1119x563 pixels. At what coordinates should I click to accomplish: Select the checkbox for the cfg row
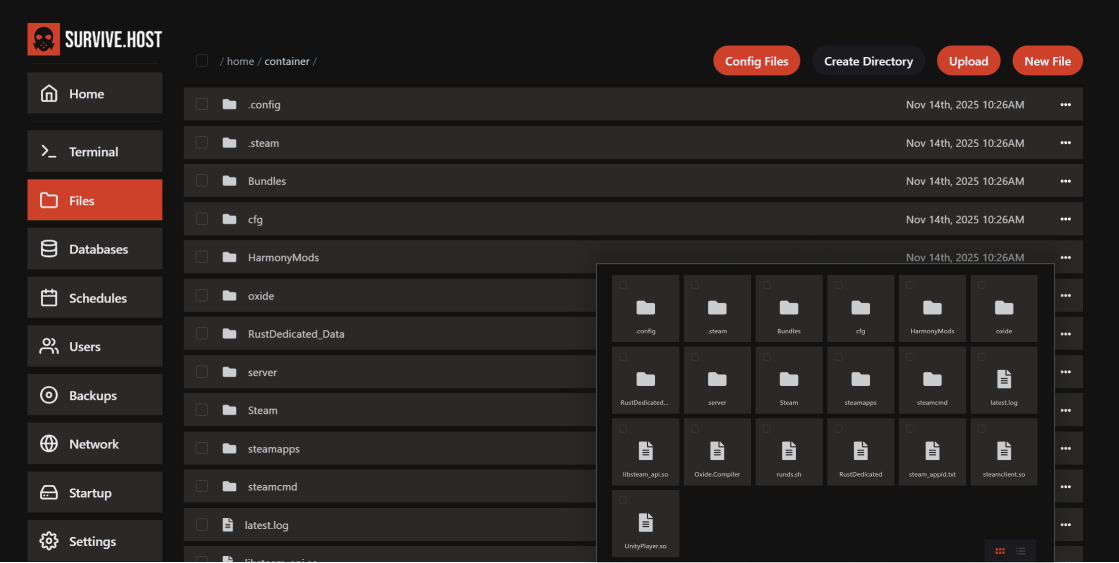[202, 219]
